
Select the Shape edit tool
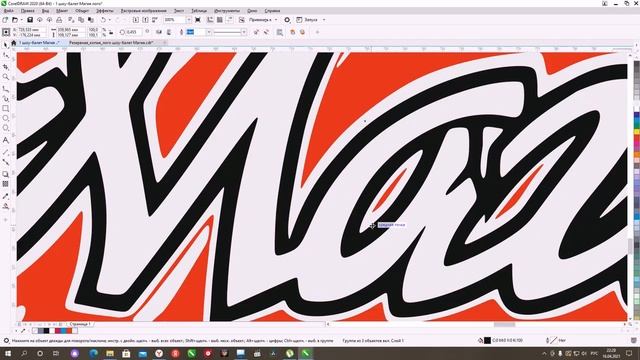(x=5, y=55)
